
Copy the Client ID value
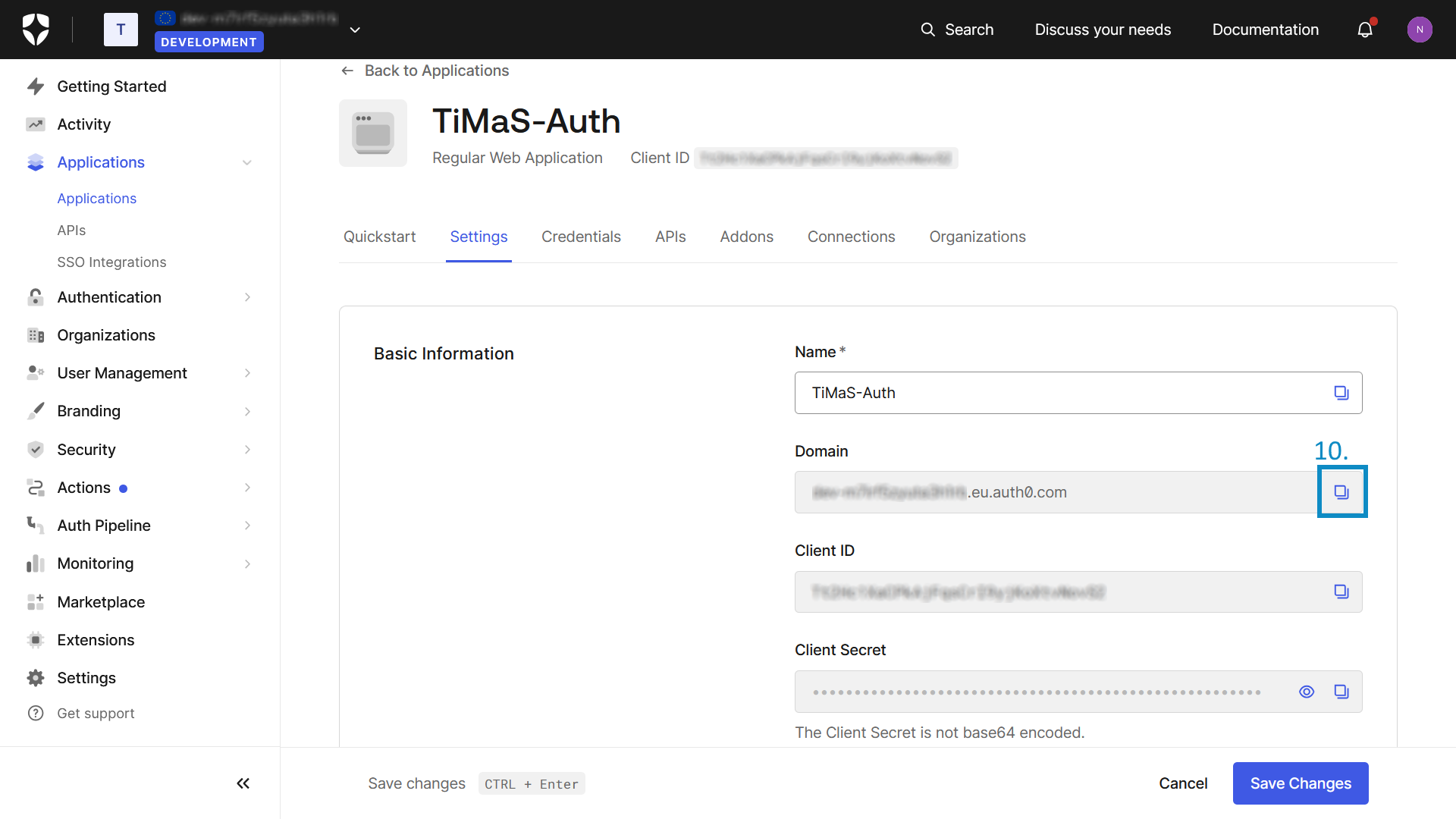(x=1341, y=591)
